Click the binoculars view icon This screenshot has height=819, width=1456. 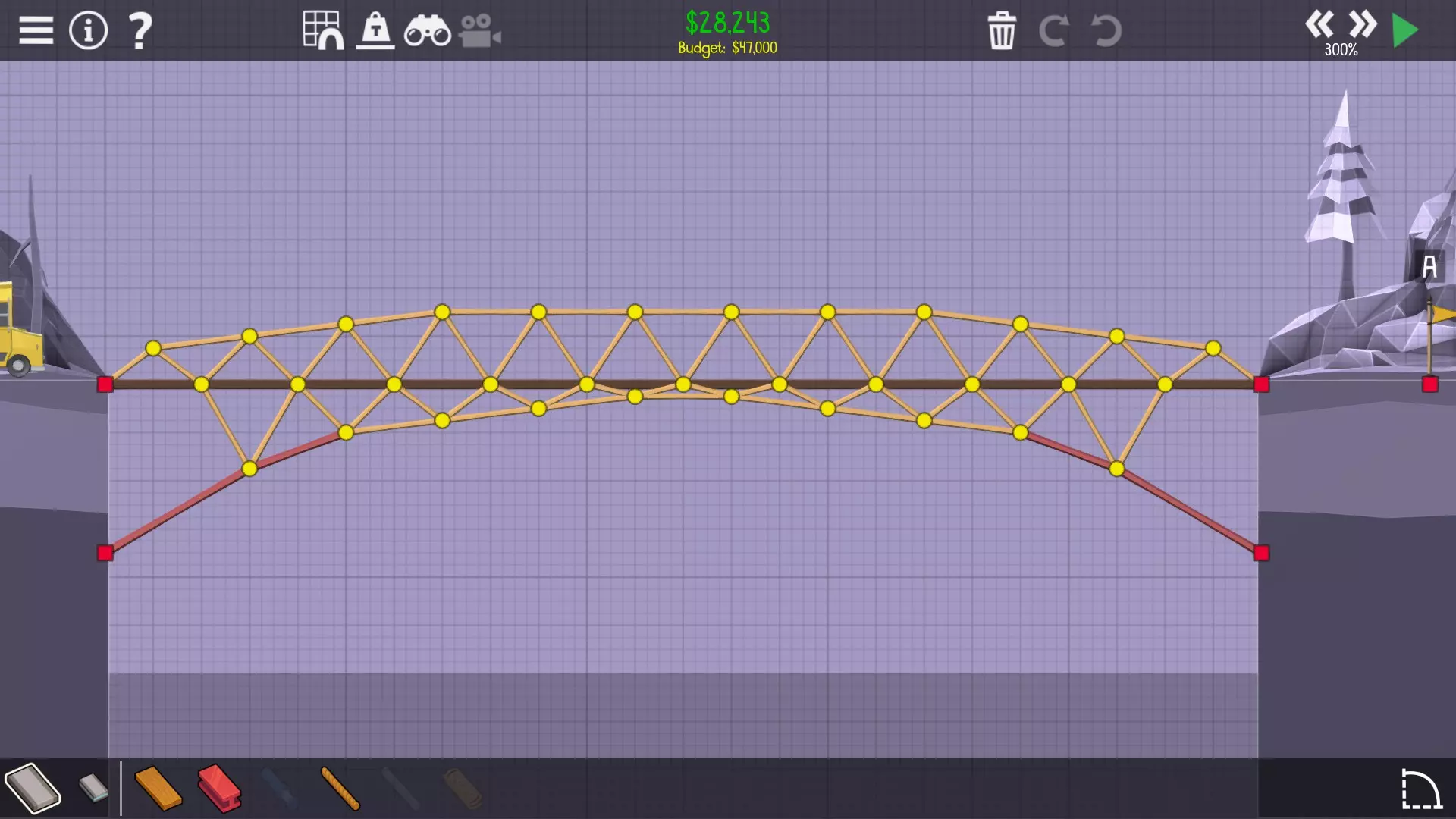[427, 31]
